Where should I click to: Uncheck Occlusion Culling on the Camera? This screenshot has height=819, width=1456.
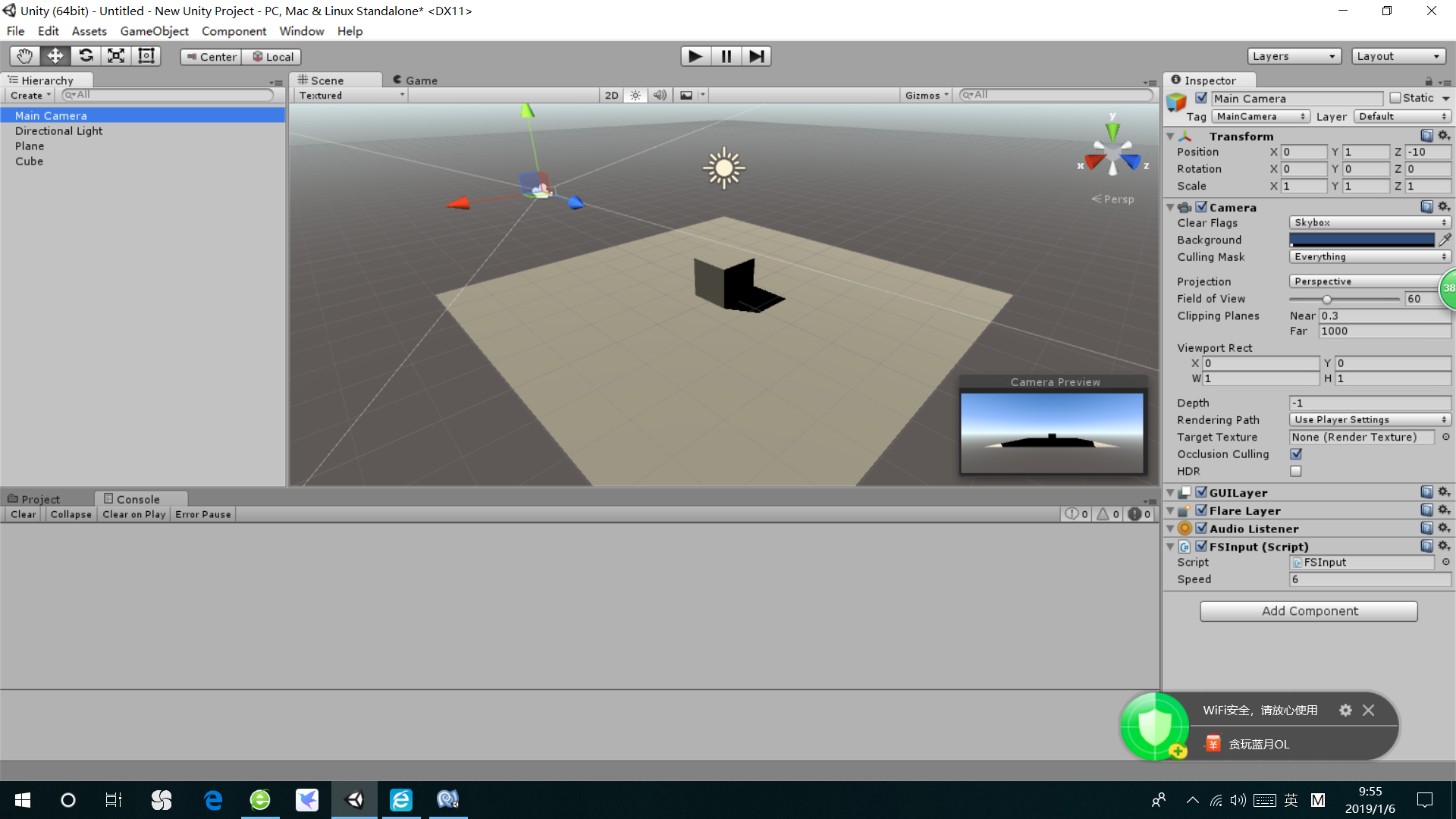point(1296,453)
